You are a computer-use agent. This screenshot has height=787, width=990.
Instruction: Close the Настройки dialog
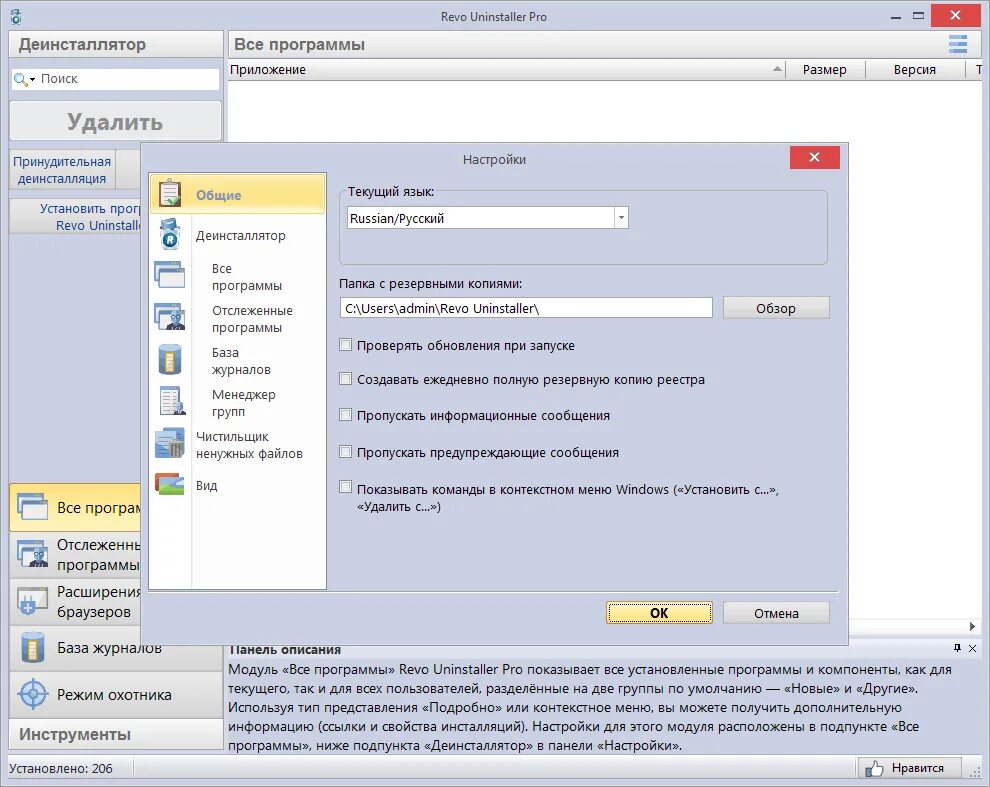point(814,157)
